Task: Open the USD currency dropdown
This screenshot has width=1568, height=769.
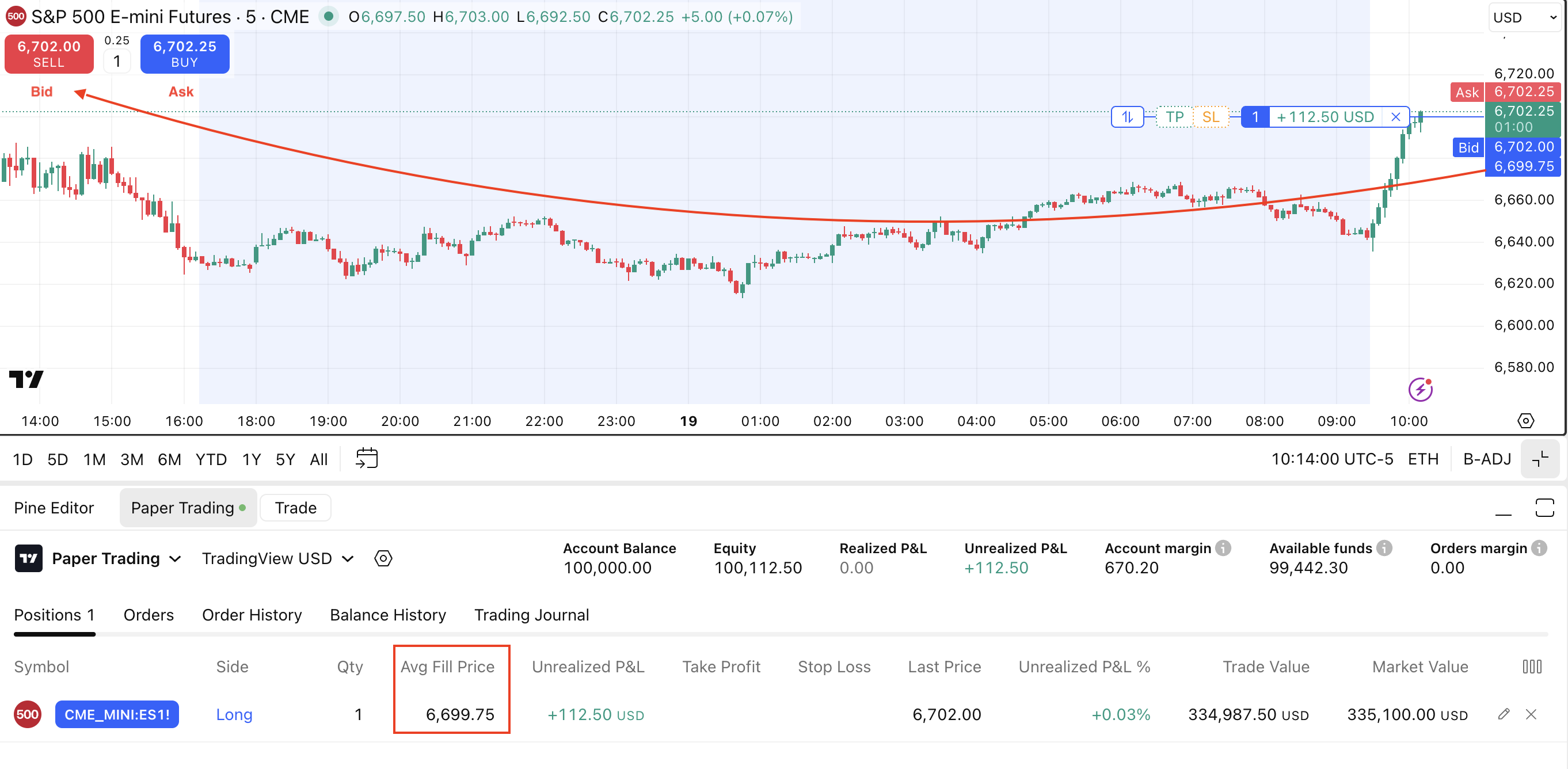Action: click(x=1524, y=18)
